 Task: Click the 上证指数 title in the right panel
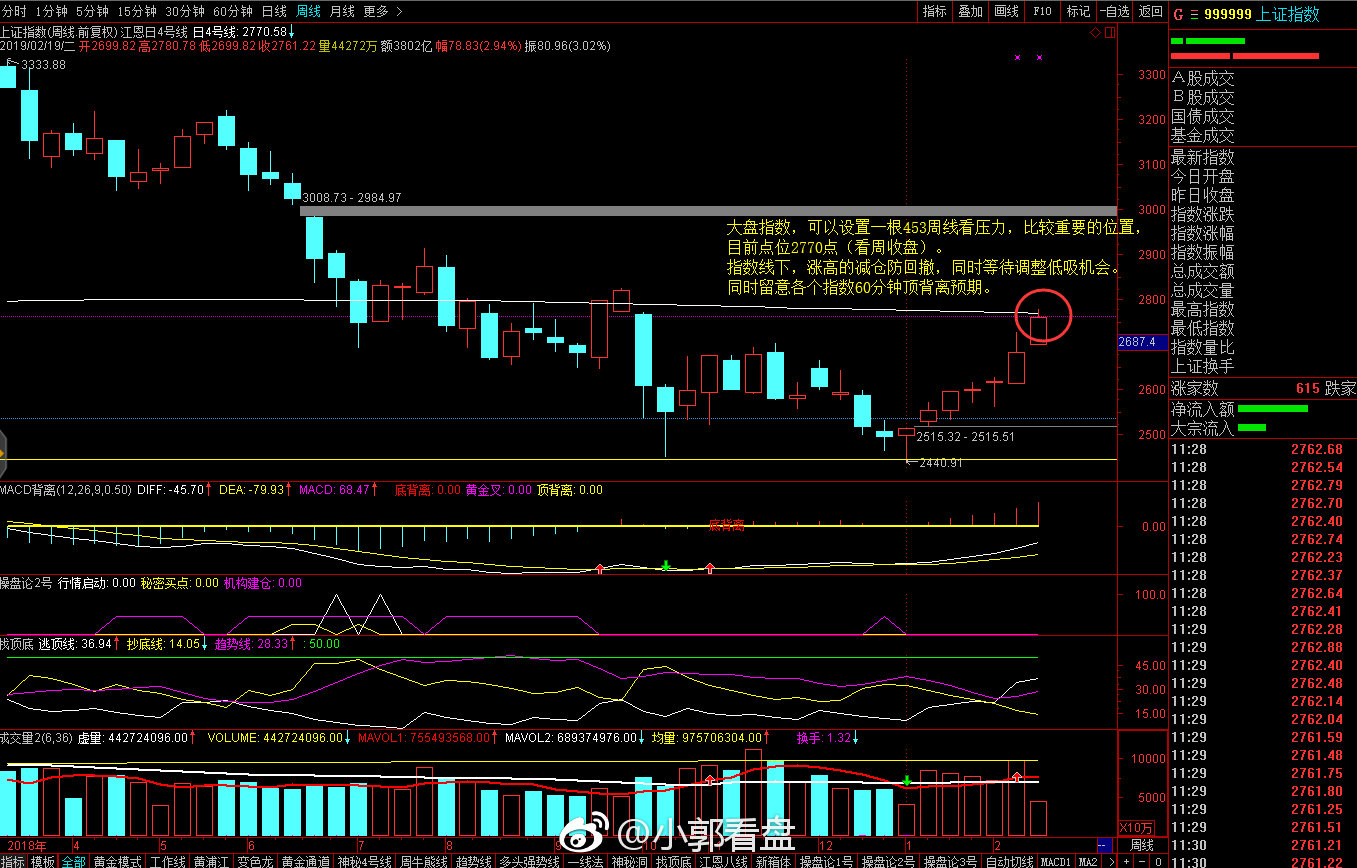tap(1289, 14)
